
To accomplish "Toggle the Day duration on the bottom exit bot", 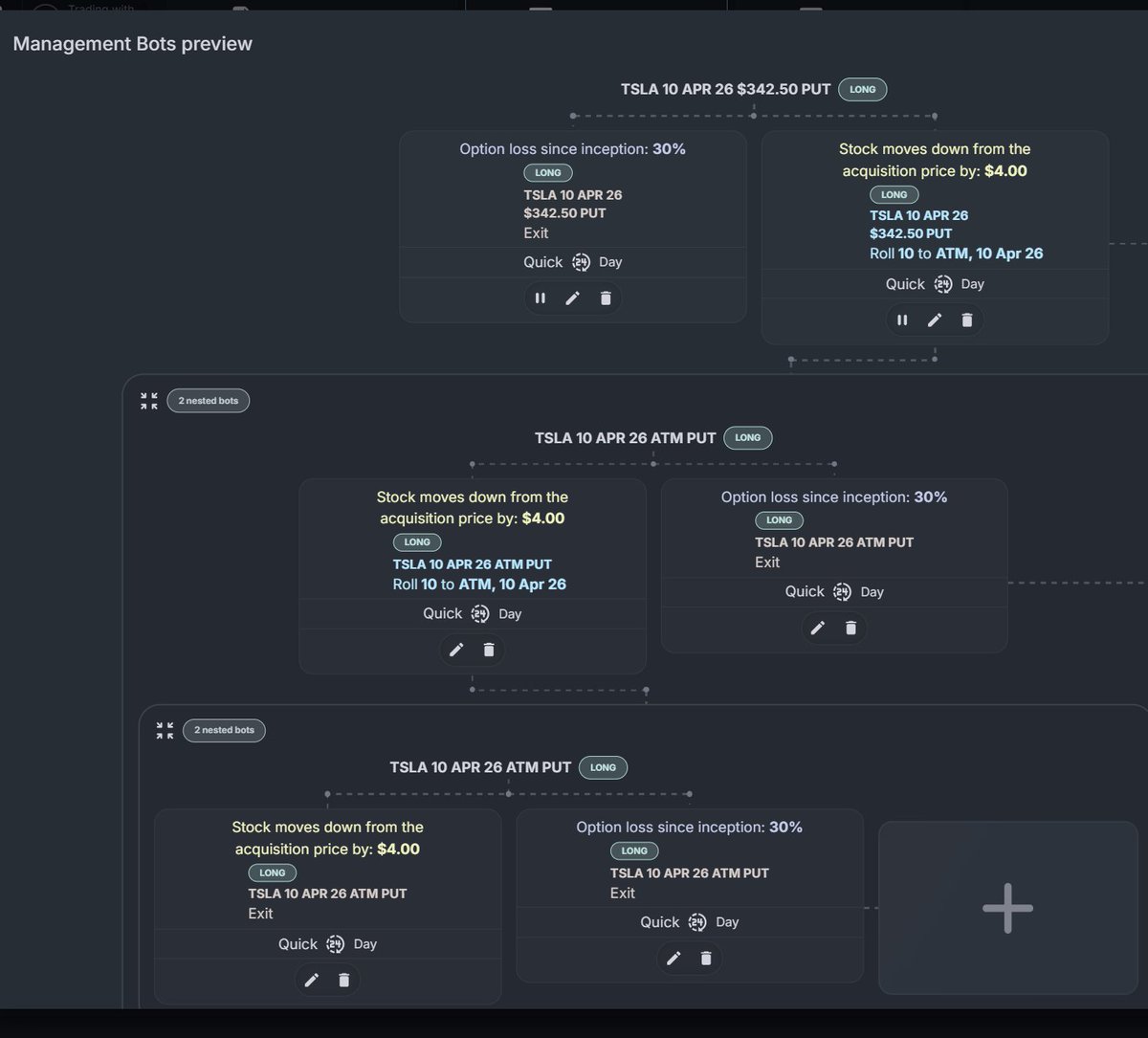I will (727, 921).
